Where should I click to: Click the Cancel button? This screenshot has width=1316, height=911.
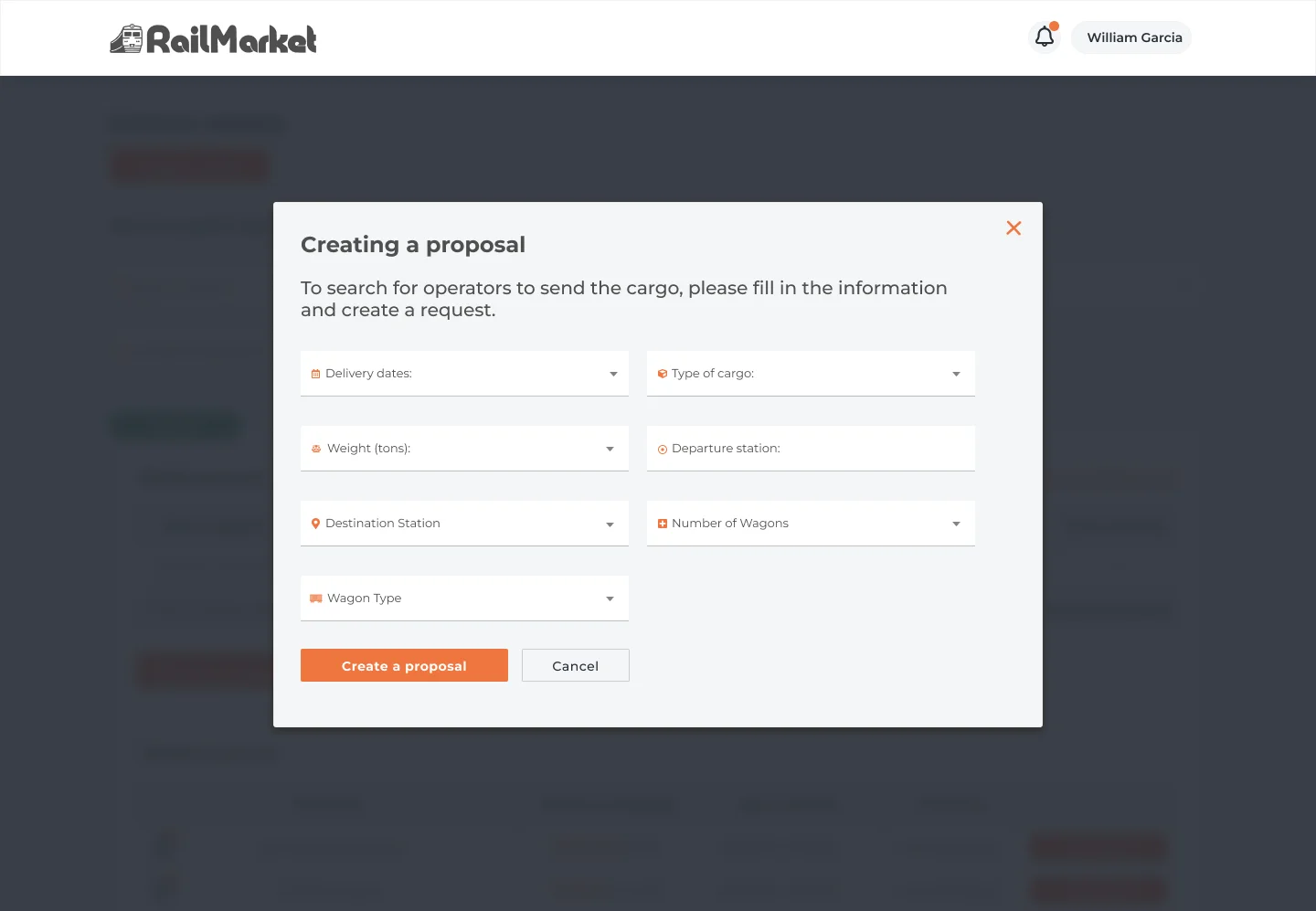coord(576,665)
